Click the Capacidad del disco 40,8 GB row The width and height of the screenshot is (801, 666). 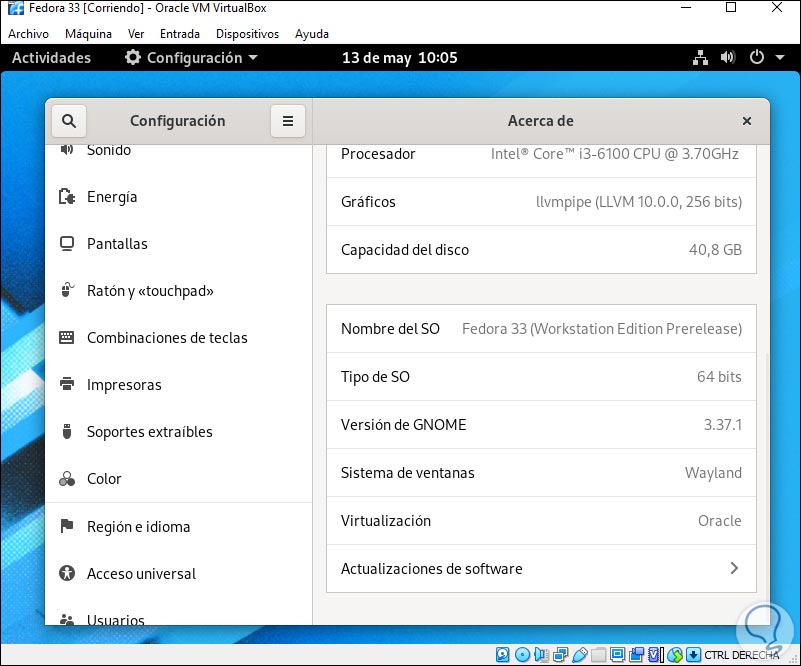tap(541, 250)
